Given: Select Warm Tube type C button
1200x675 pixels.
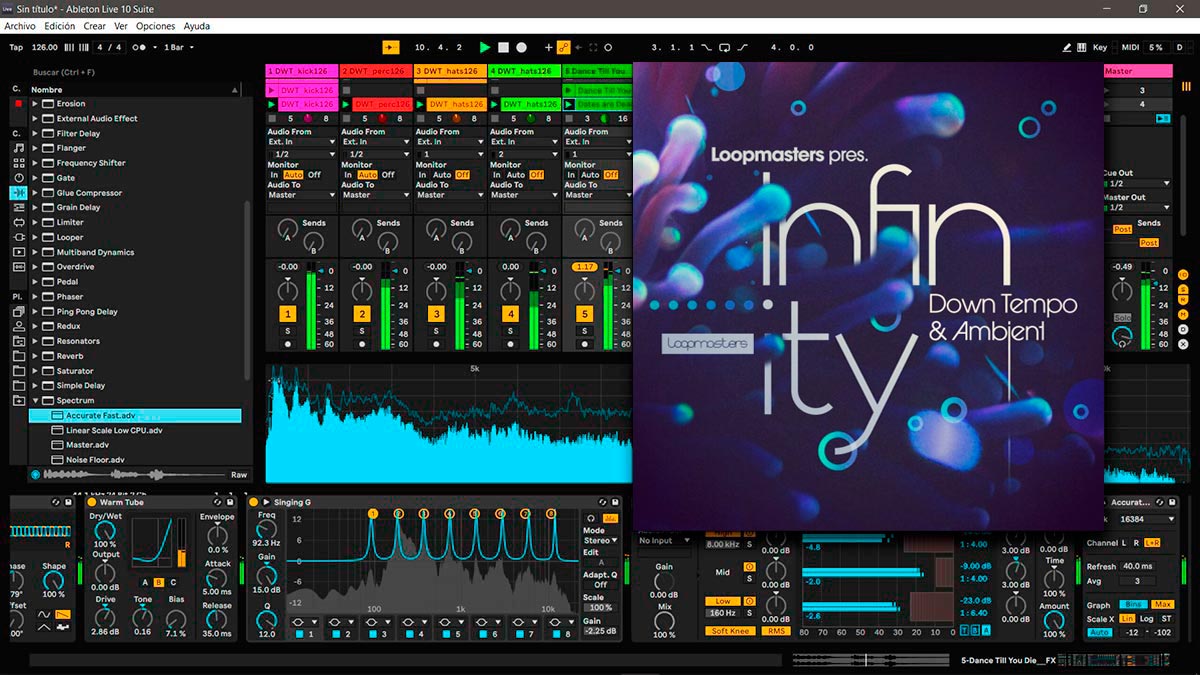Looking at the screenshot, I should pos(172,582).
